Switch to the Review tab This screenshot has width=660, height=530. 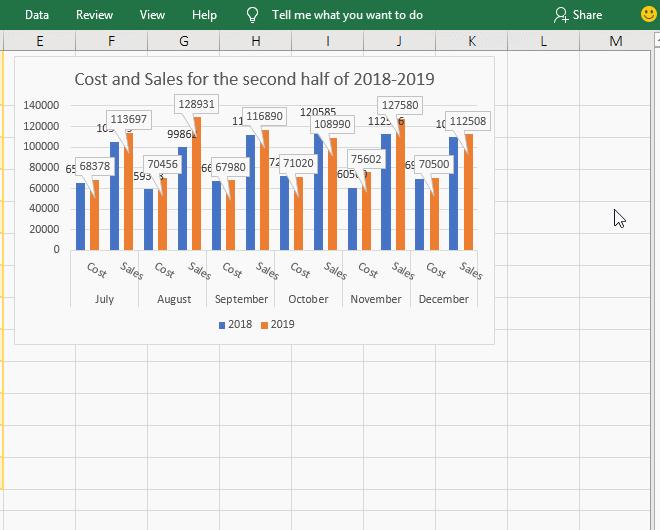click(94, 15)
